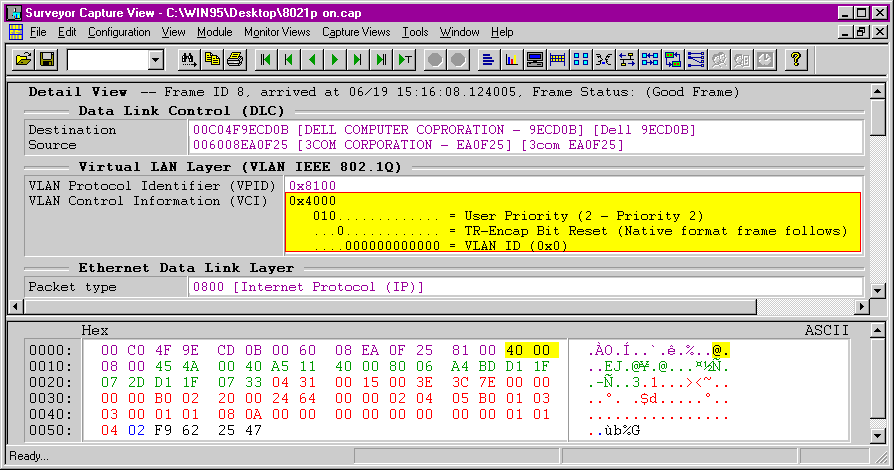Screen dimensions: 894x470
Task: Open the Capture Views menu
Action: [356, 32]
